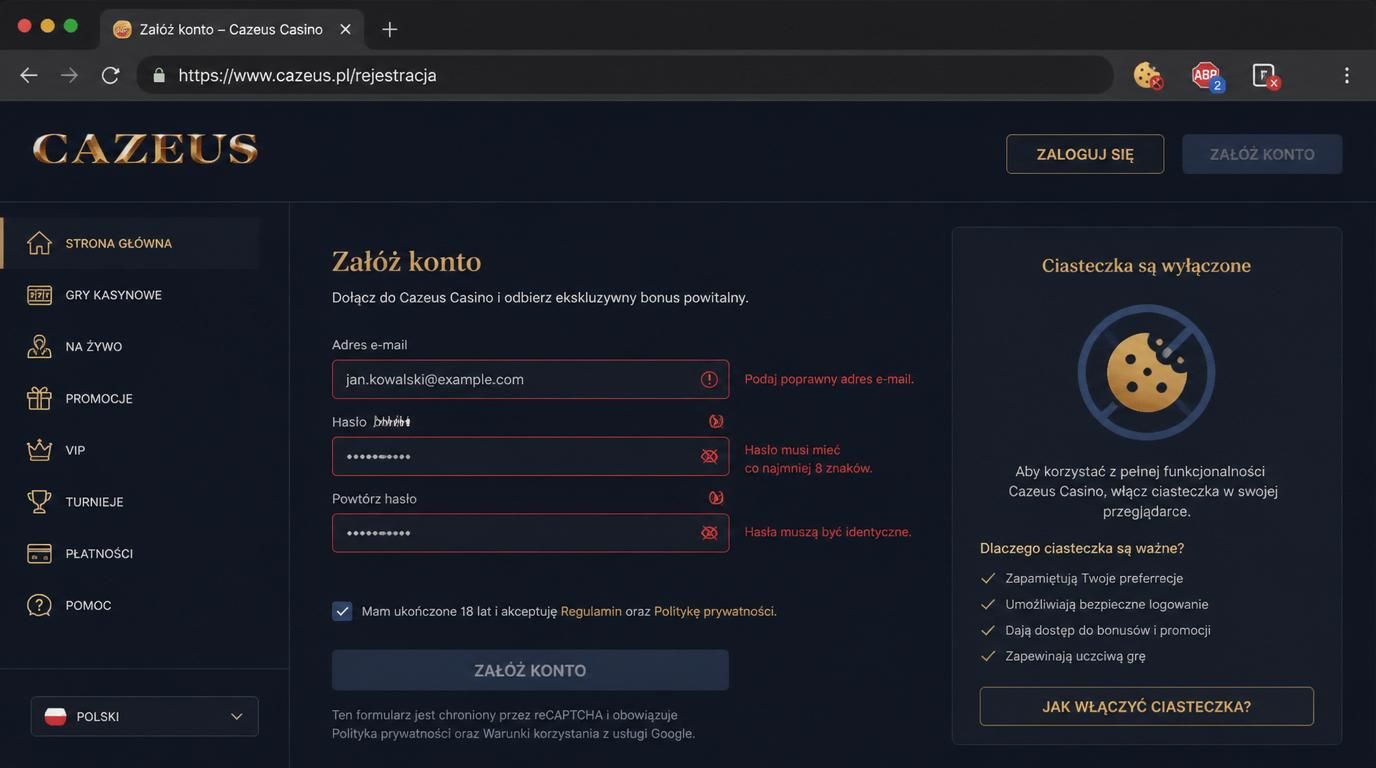Toggle visibility in Hasło field
Viewport: 1376px width, 768px height.
(x=709, y=456)
